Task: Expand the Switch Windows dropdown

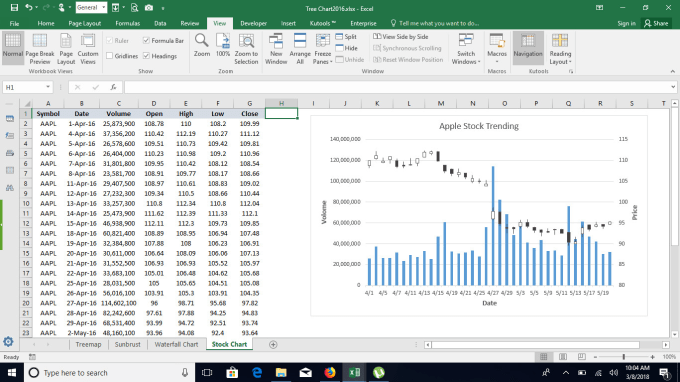Action: click(x=466, y=62)
